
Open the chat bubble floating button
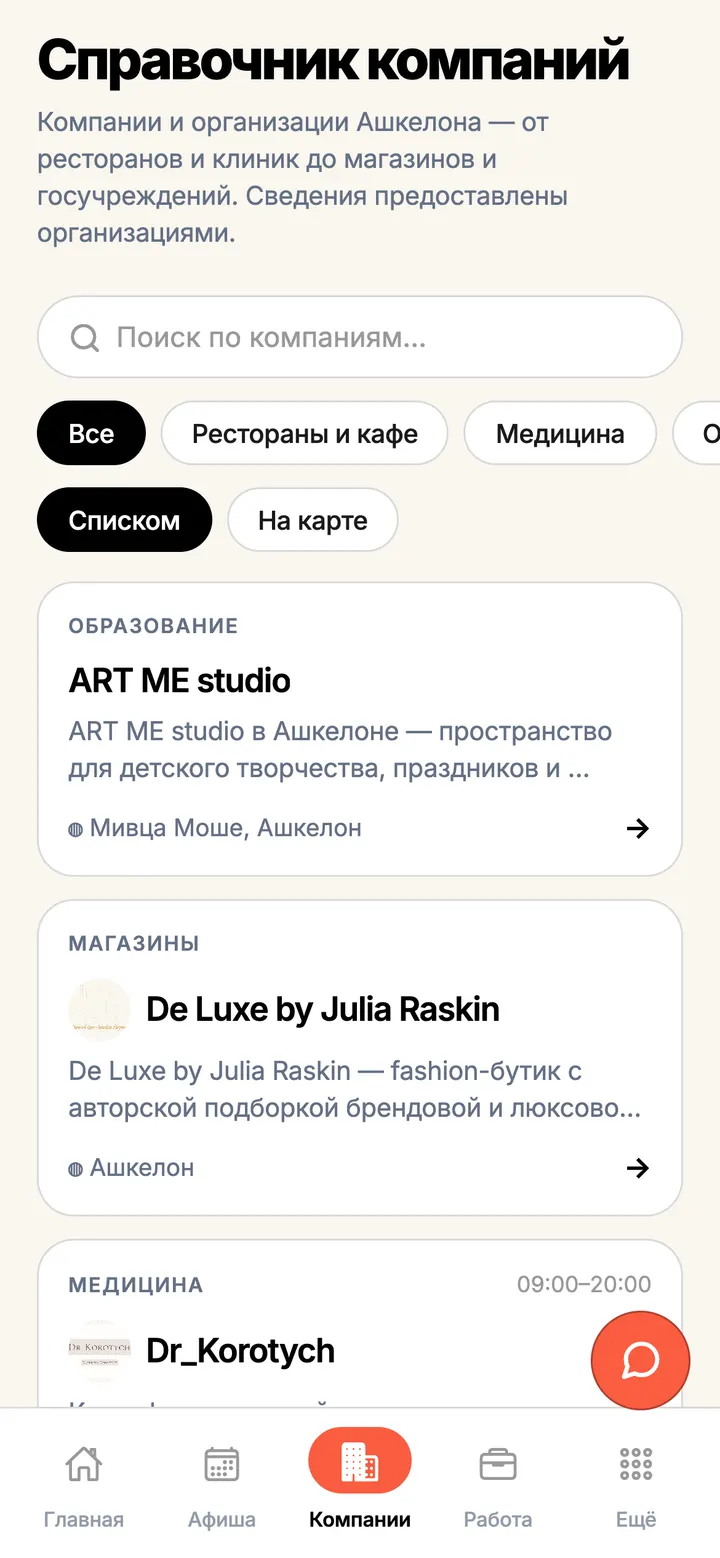[640, 1360]
